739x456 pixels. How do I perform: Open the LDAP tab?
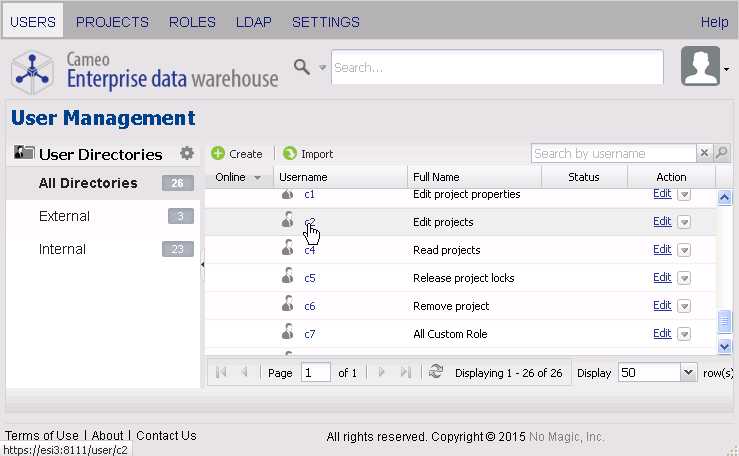(x=254, y=22)
